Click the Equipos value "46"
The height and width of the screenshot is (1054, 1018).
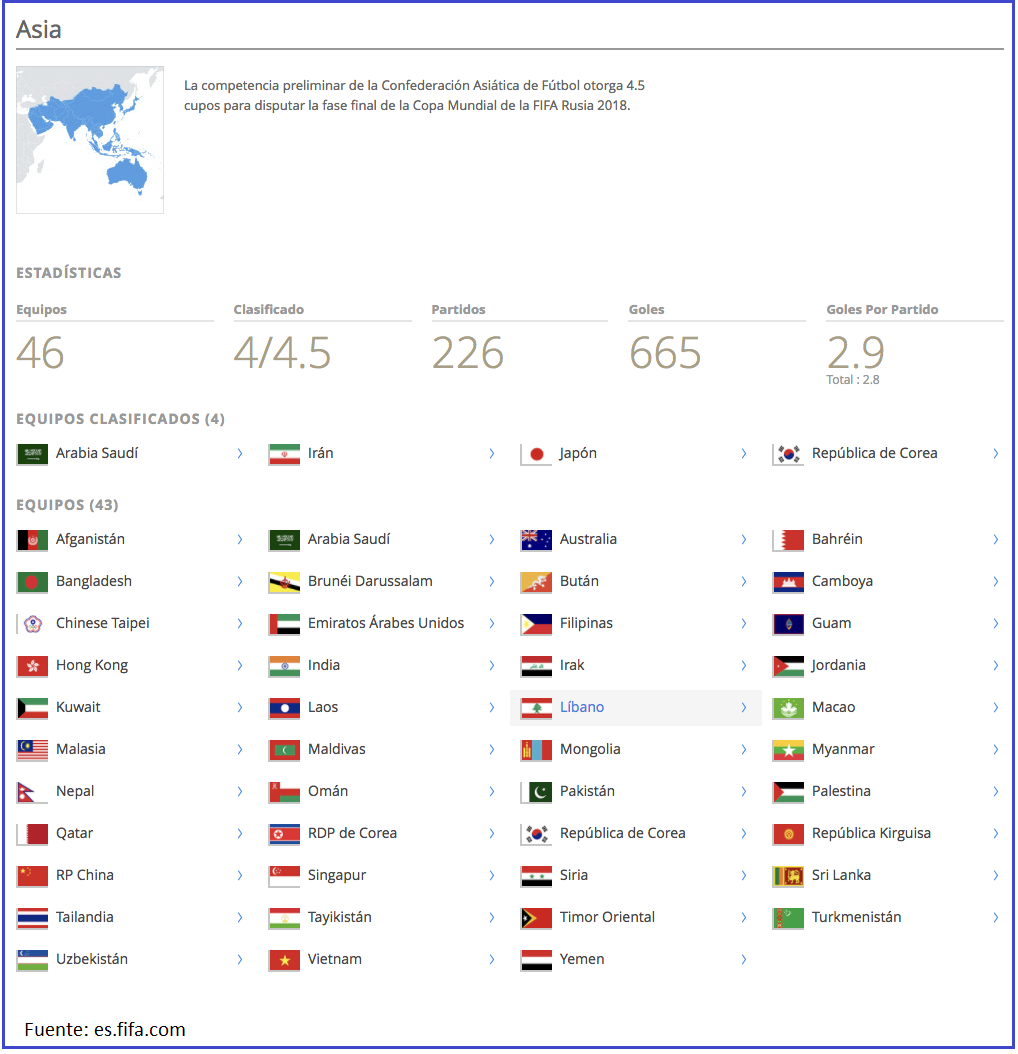(40, 353)
